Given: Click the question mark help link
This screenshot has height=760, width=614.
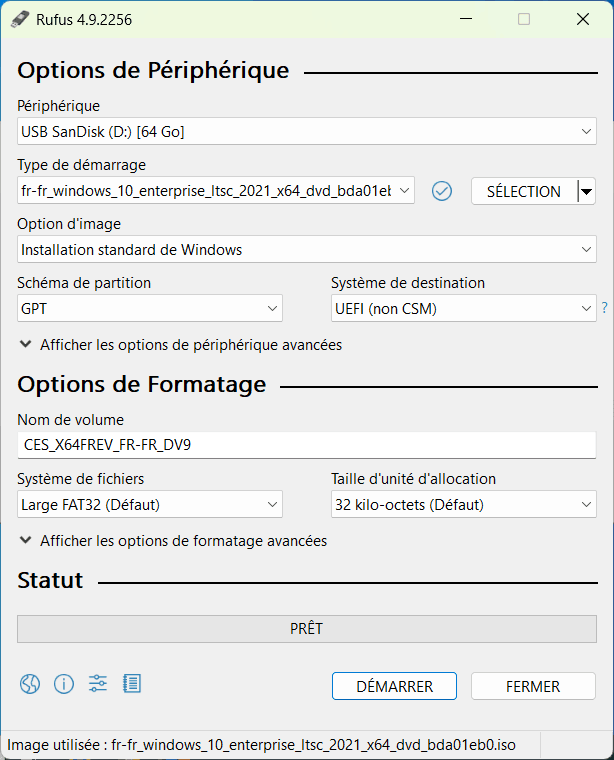Looking at the screenshot, I should coord(604,307).
